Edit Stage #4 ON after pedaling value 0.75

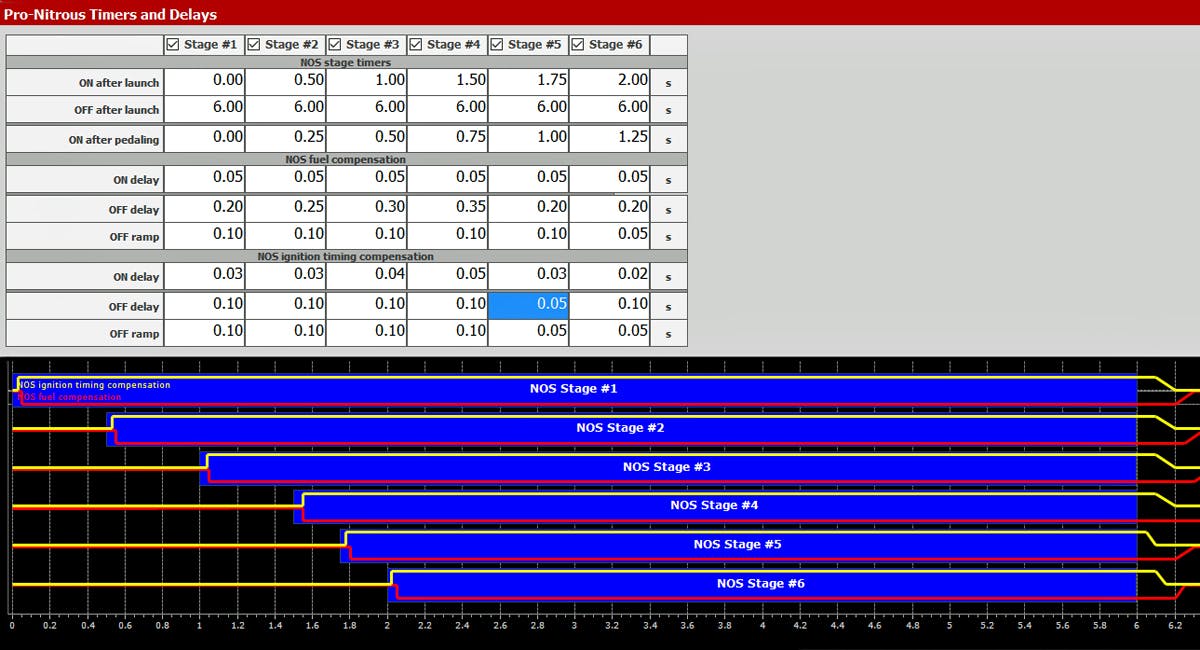(447, 138)
